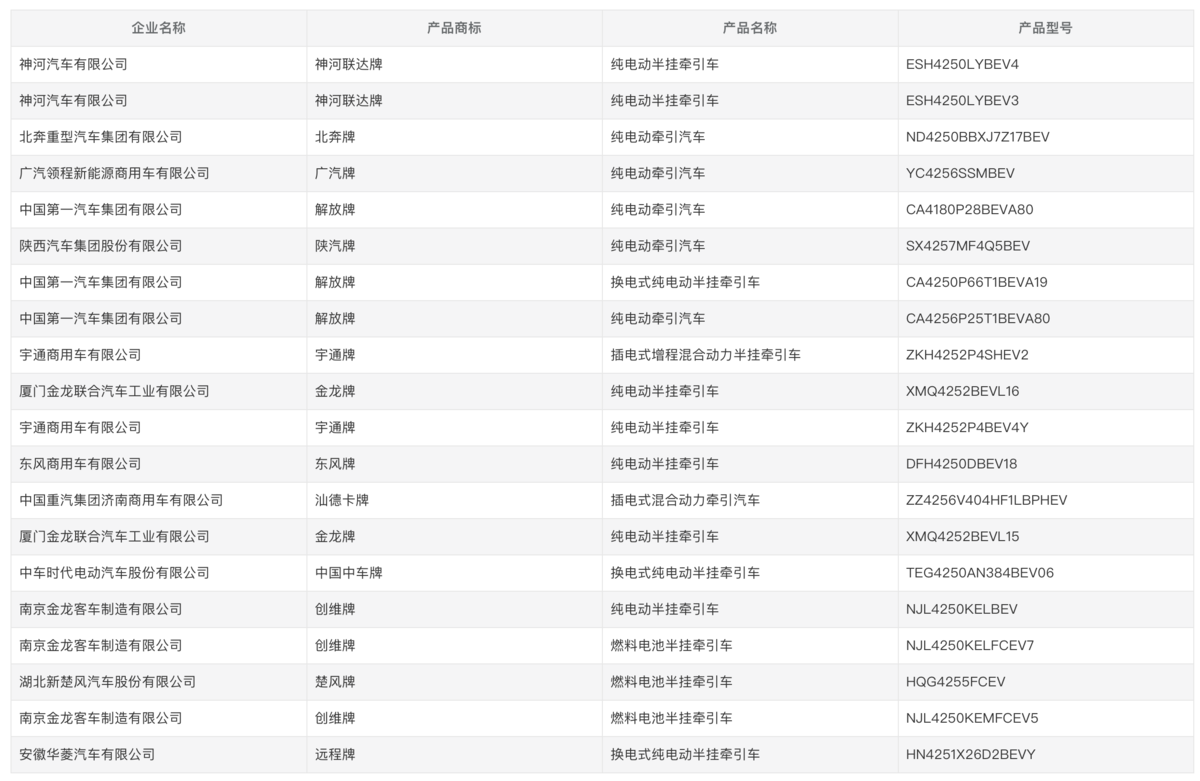This screenshot has height=781, width=1200.
Task: Select 插电式混合动力牵引汽车 product name cell
Action: tap(685, 500)
